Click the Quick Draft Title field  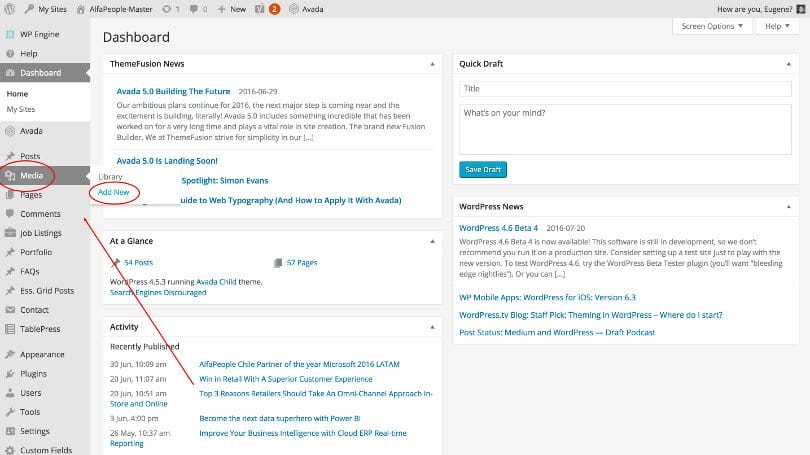coord(625,89)
